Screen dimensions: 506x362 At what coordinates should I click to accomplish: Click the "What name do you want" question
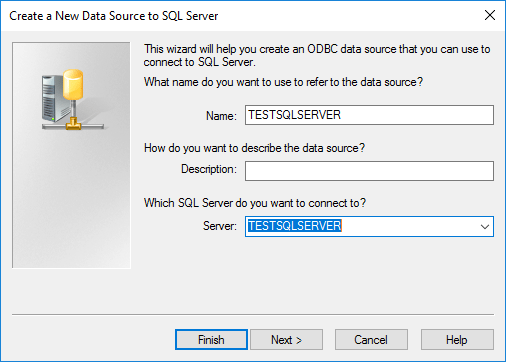click(283, 82)
